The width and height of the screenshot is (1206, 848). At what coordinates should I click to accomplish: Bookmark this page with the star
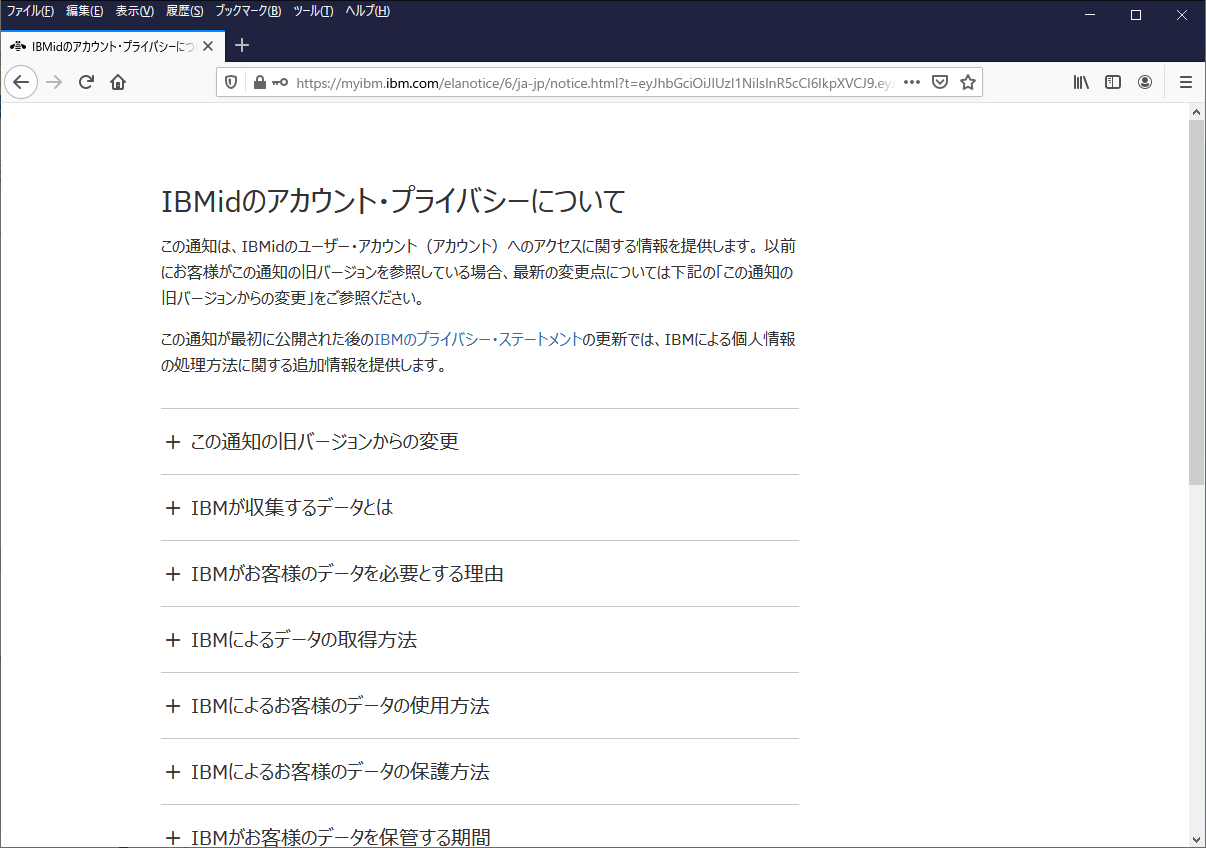coord(968,82)
